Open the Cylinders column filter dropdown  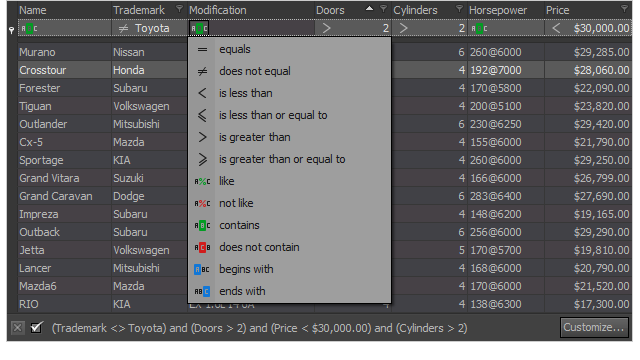point(459,8)
